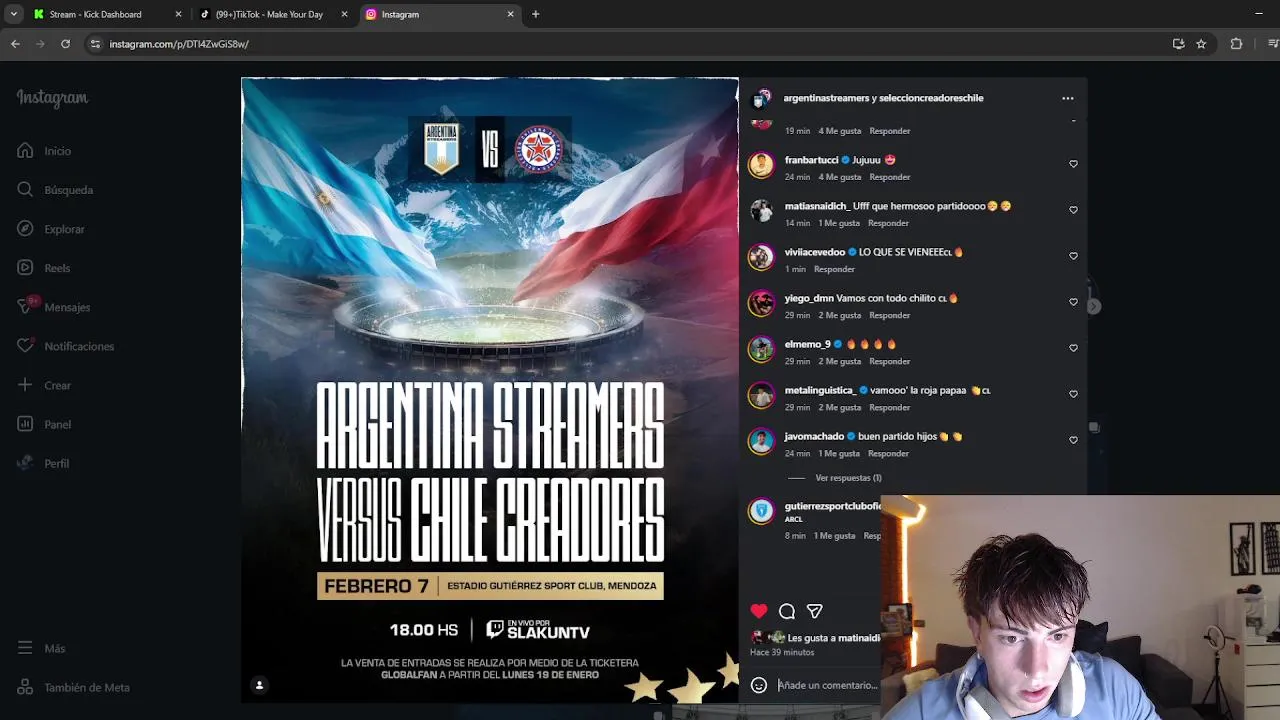Like javomachado comment
This screenshot has width=1280, height=720.
(1073, 440)
